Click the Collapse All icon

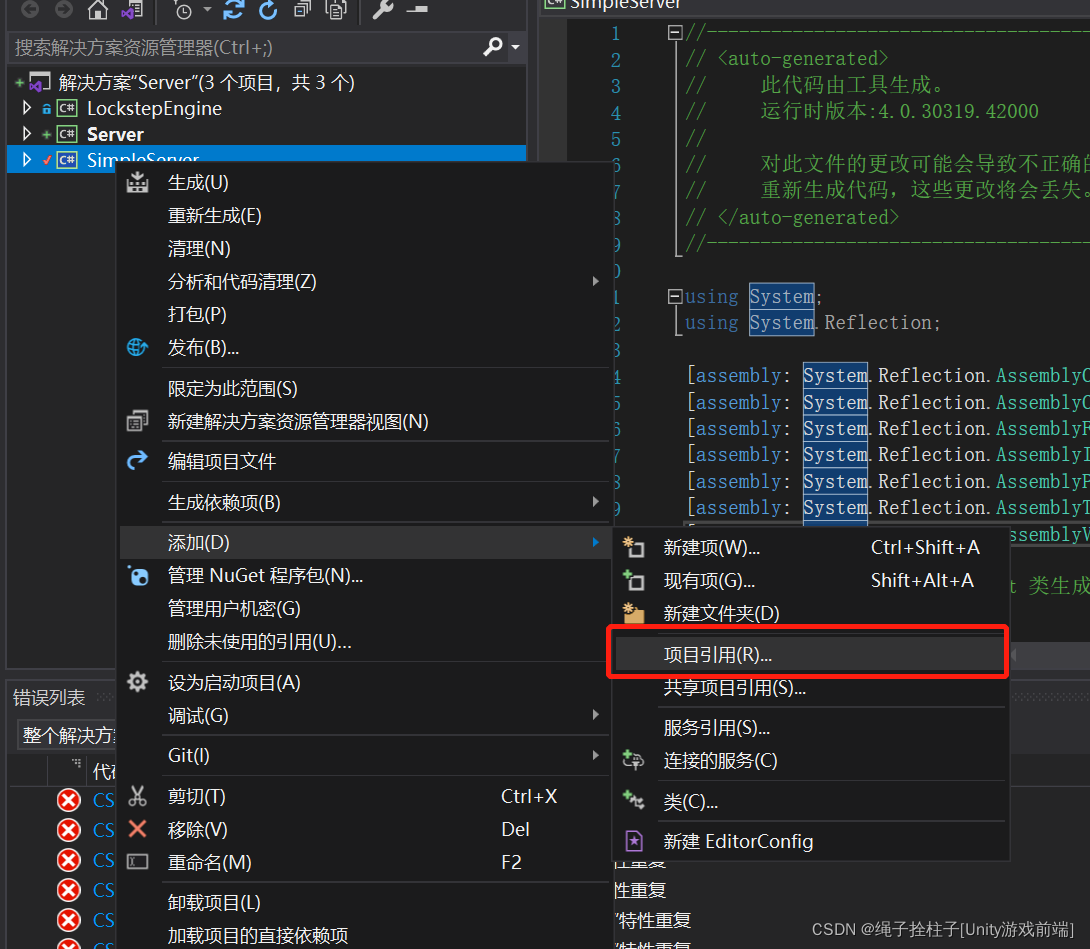point(302,10)
